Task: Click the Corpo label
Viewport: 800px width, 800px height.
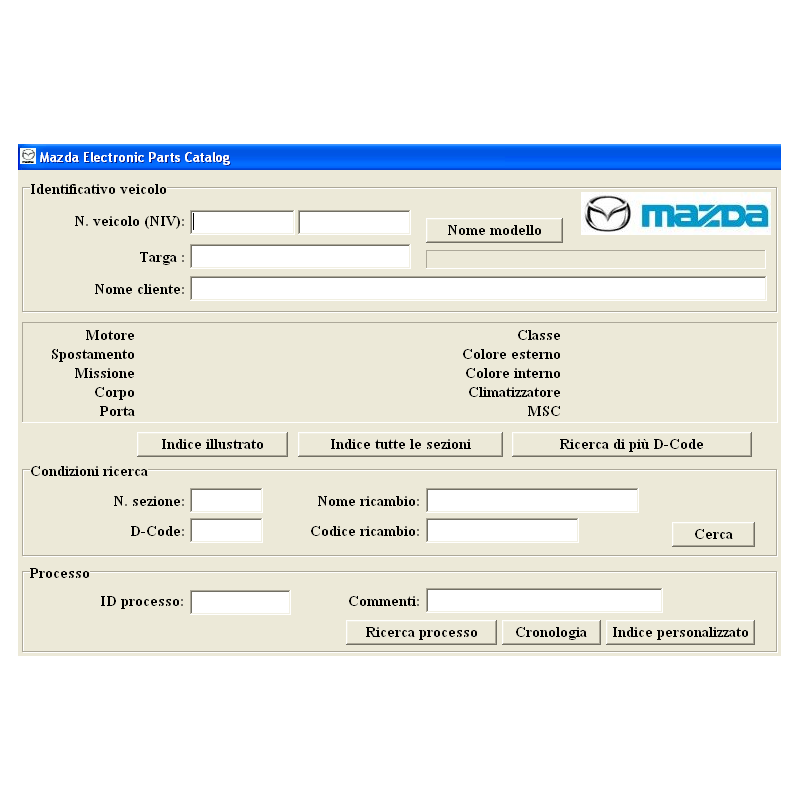Action: point(114,392)
